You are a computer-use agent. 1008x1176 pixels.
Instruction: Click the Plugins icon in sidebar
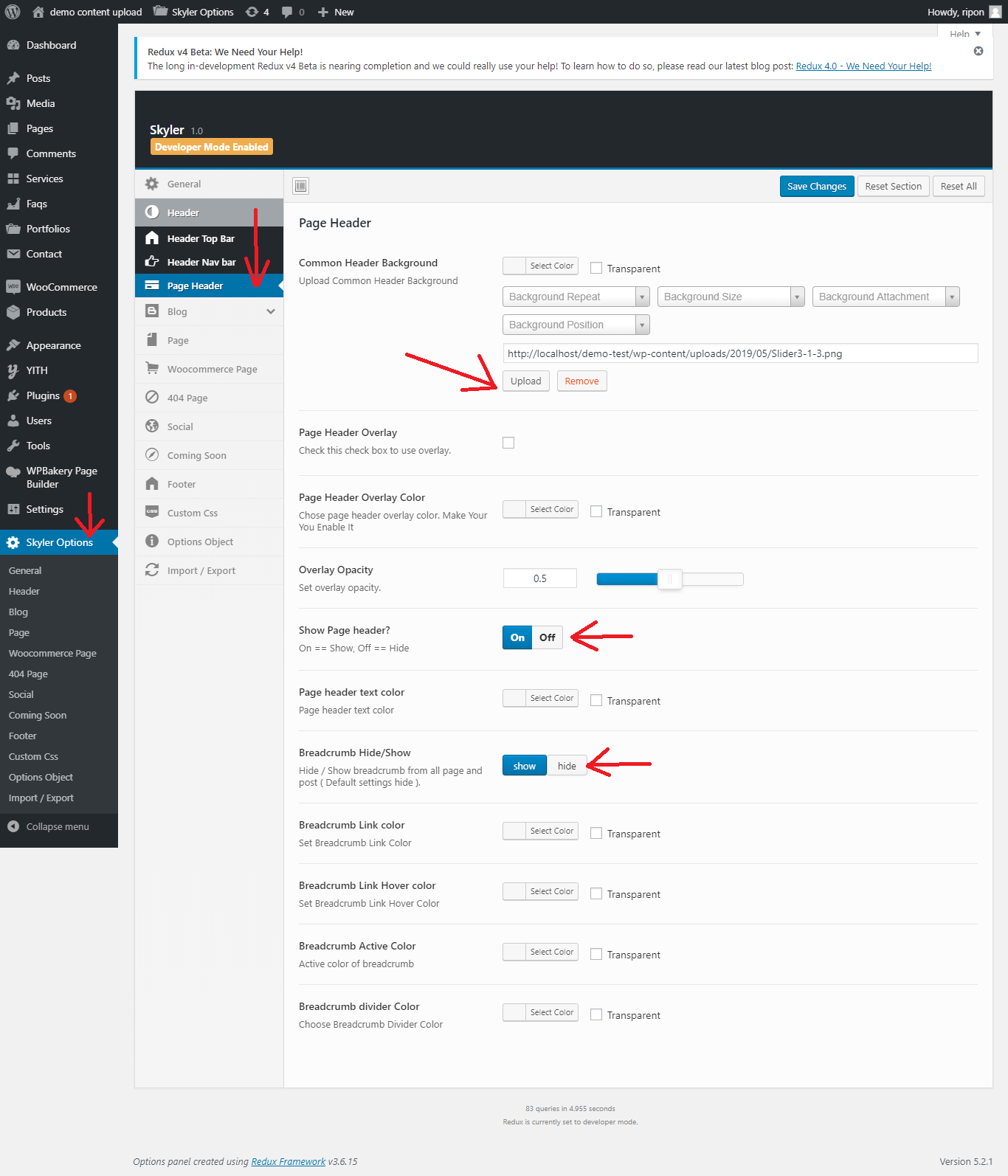point(13,395)
